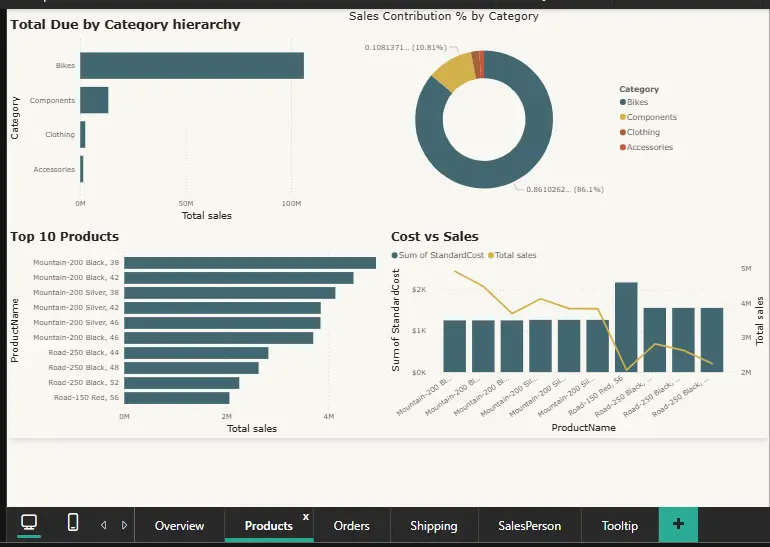Select Road-250 Black, 52 bar
This screenshot has width=770, height=547.
[x=182, y=383]
